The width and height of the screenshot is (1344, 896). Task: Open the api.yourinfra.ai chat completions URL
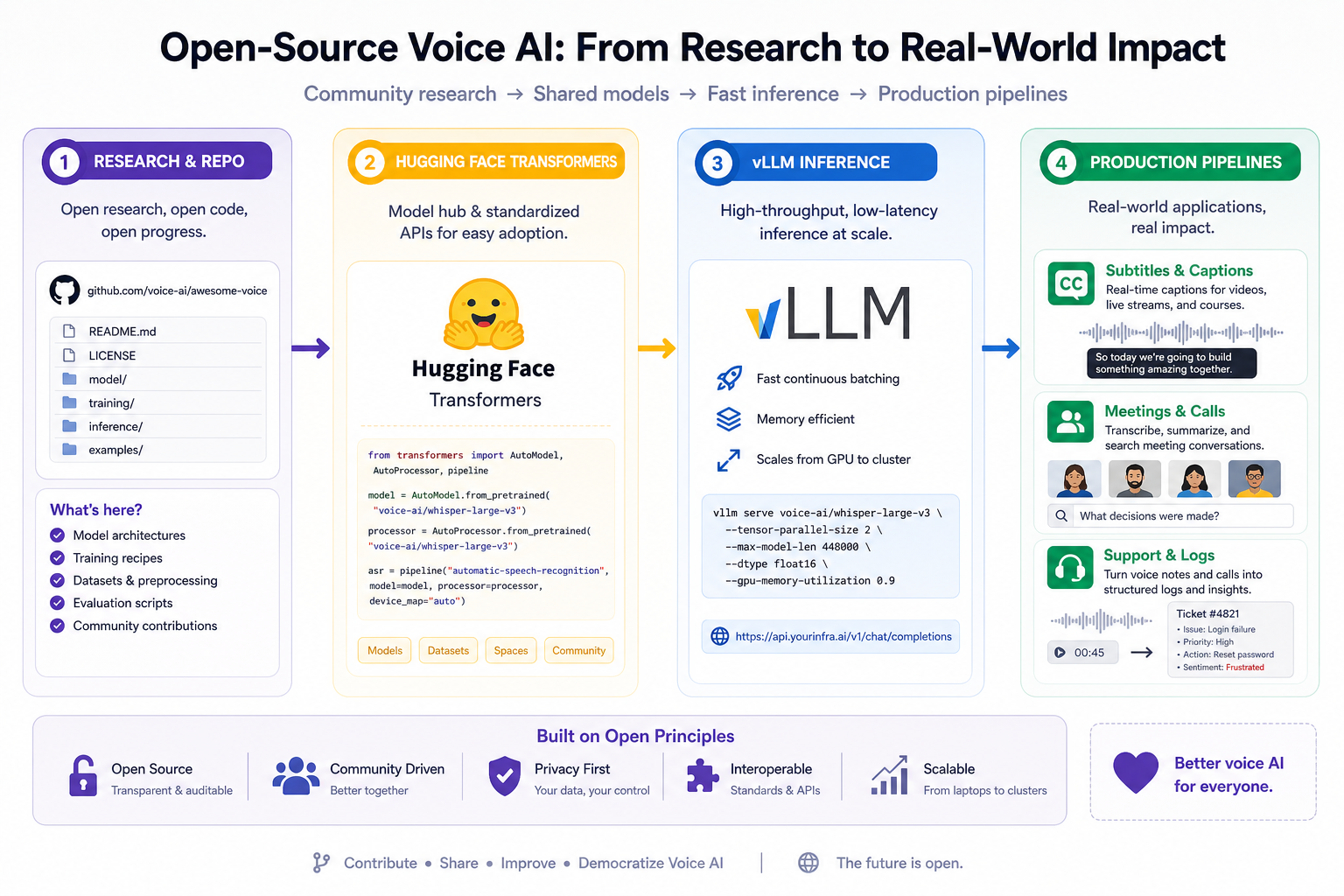click(x=843, y=636)
